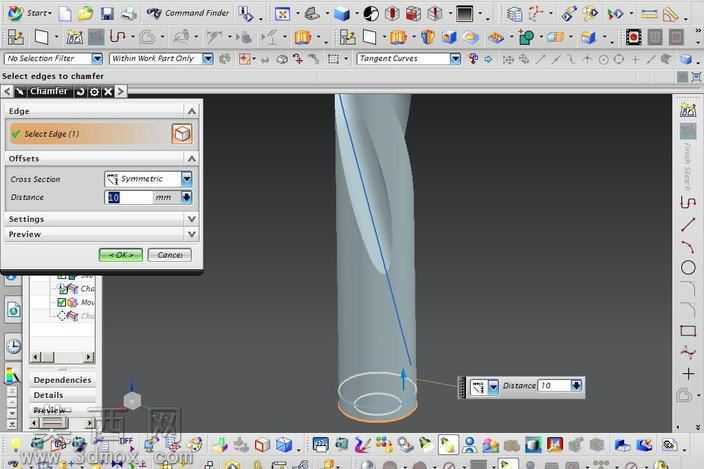Click the record red-dot icon in toolbar
The image size is (704, 469).
(633, 37)
